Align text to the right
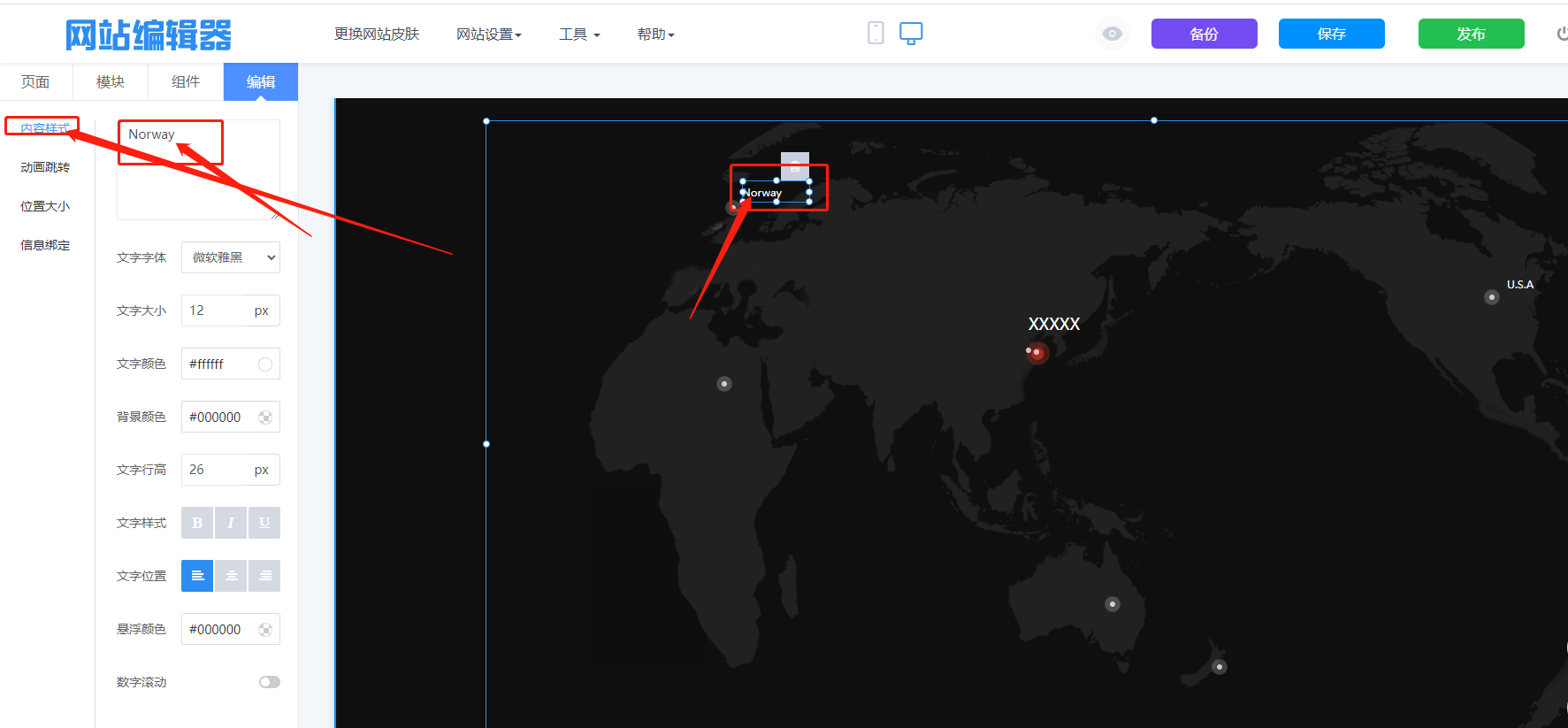The height and width of the screenshot is (728, 1568). 264,576
